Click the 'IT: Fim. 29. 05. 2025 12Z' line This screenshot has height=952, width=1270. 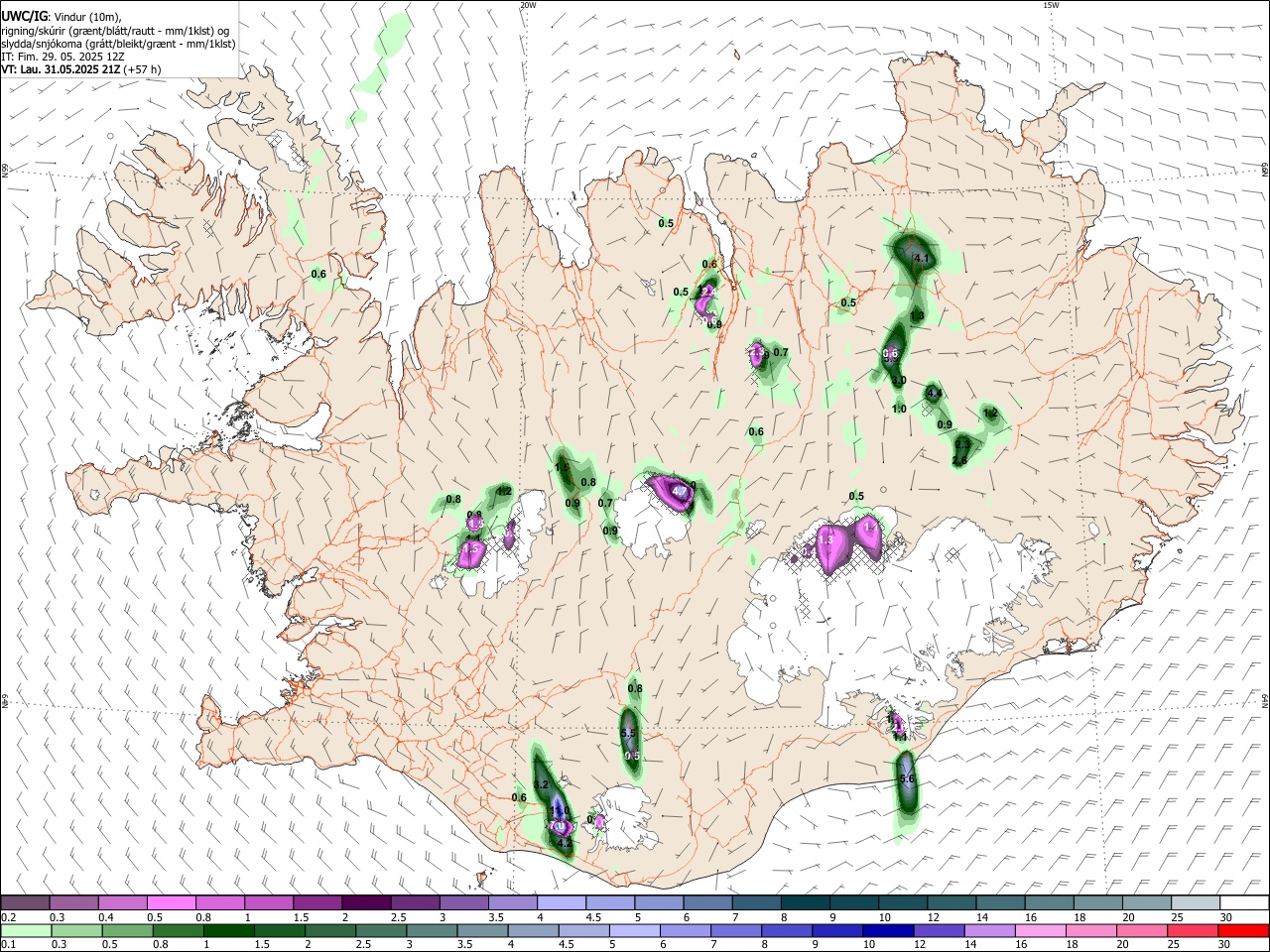(62, 57)
